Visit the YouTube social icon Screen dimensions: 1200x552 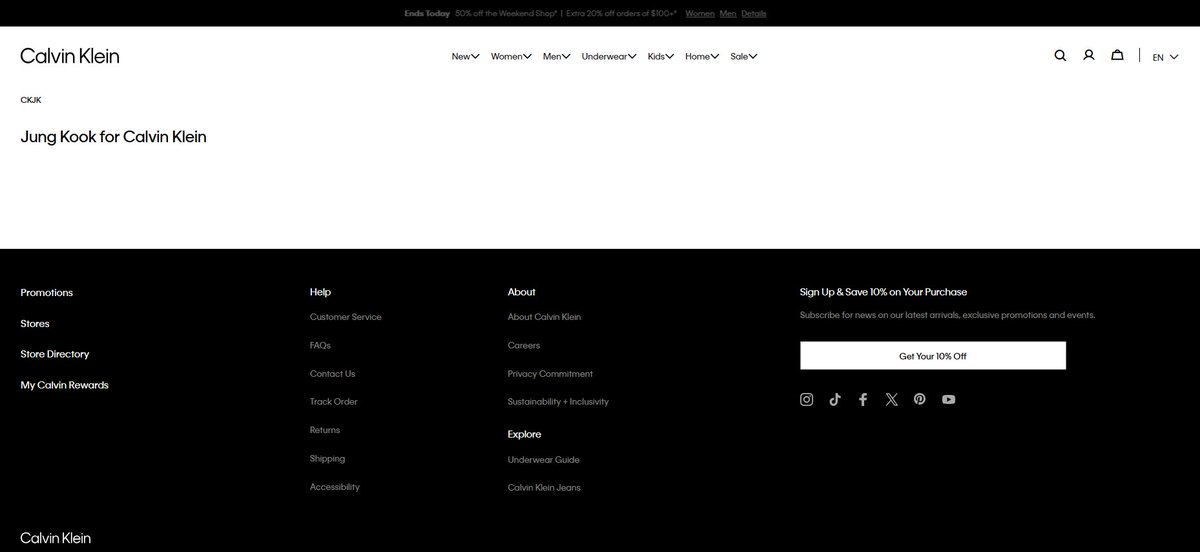click(948, 399)
